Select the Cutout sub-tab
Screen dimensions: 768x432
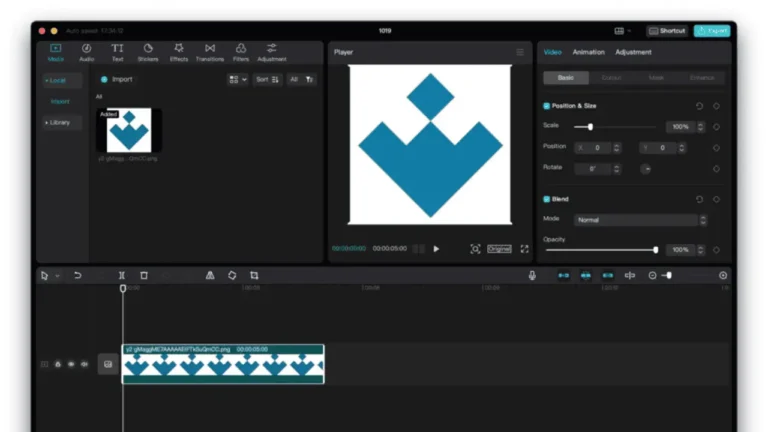coord(611,78)
